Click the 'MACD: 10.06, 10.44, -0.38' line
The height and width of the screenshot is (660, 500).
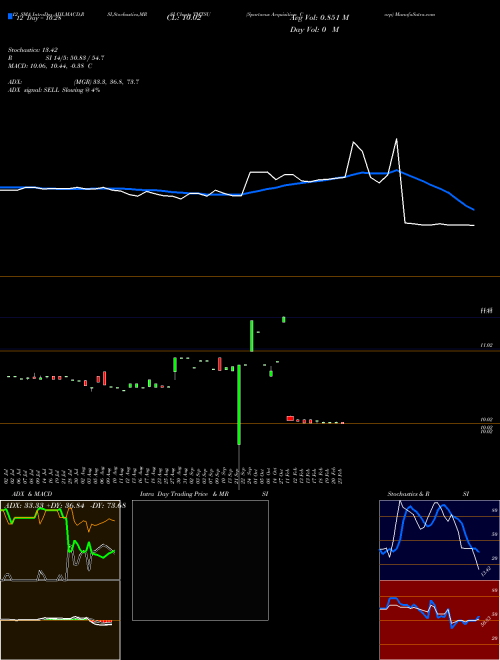(46, 66)
